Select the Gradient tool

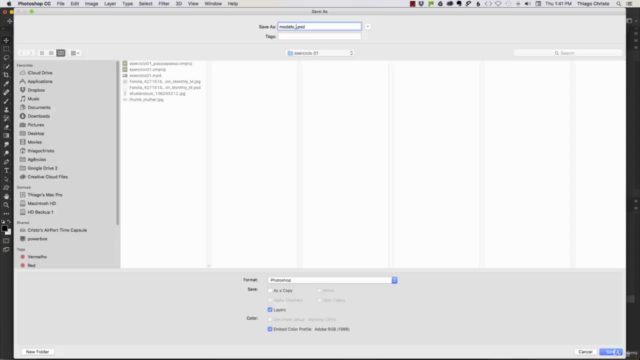6,136
